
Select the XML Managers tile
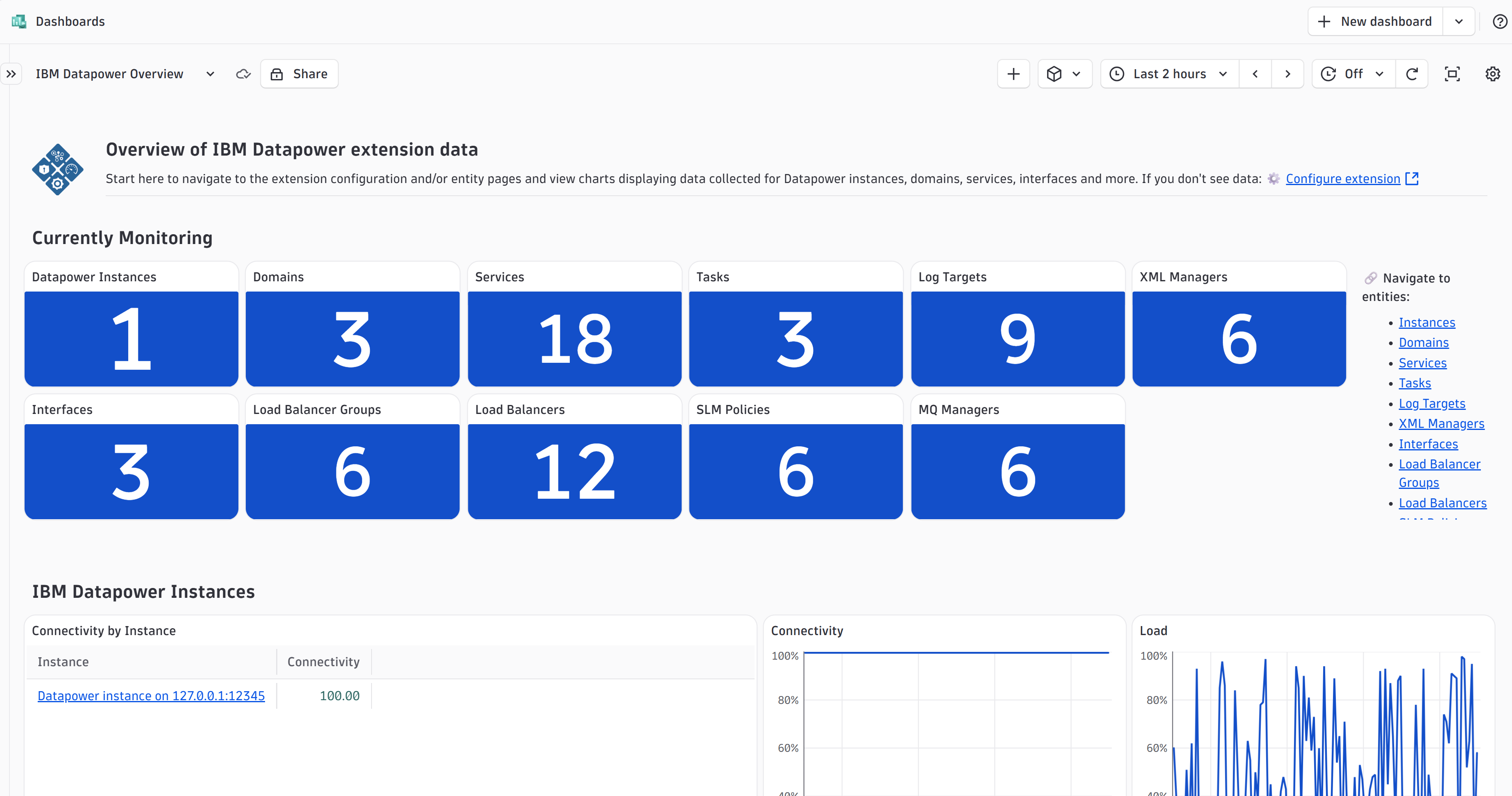[x=1239, y=324]
